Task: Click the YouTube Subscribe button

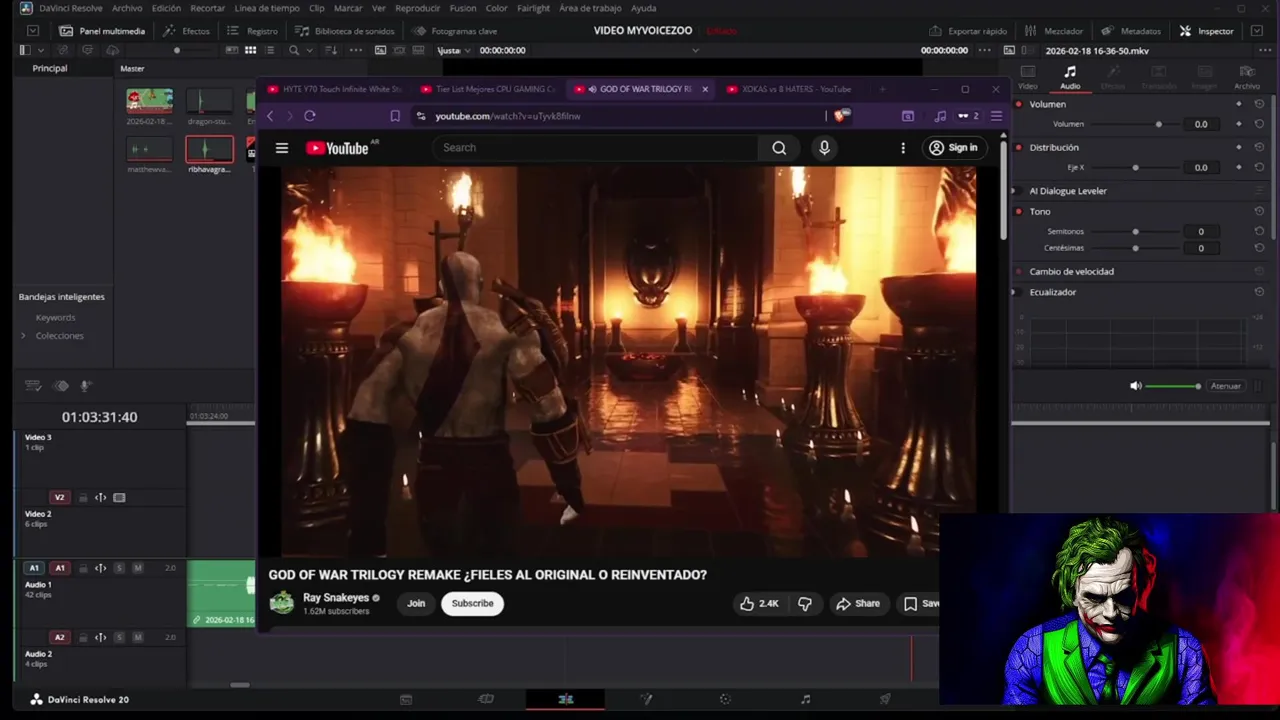Action: point(472,603)
